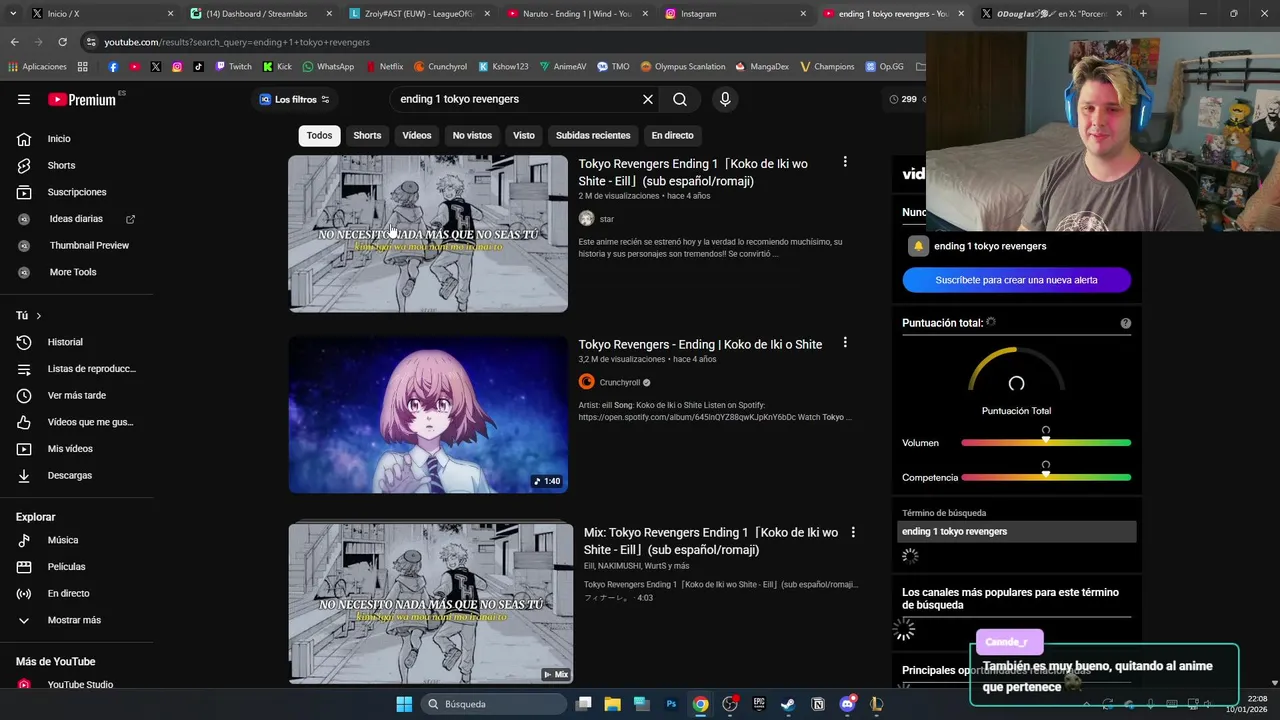
Task: Open the Twitch bookmark
Action: pyautogui.click(x=234, y=67)
